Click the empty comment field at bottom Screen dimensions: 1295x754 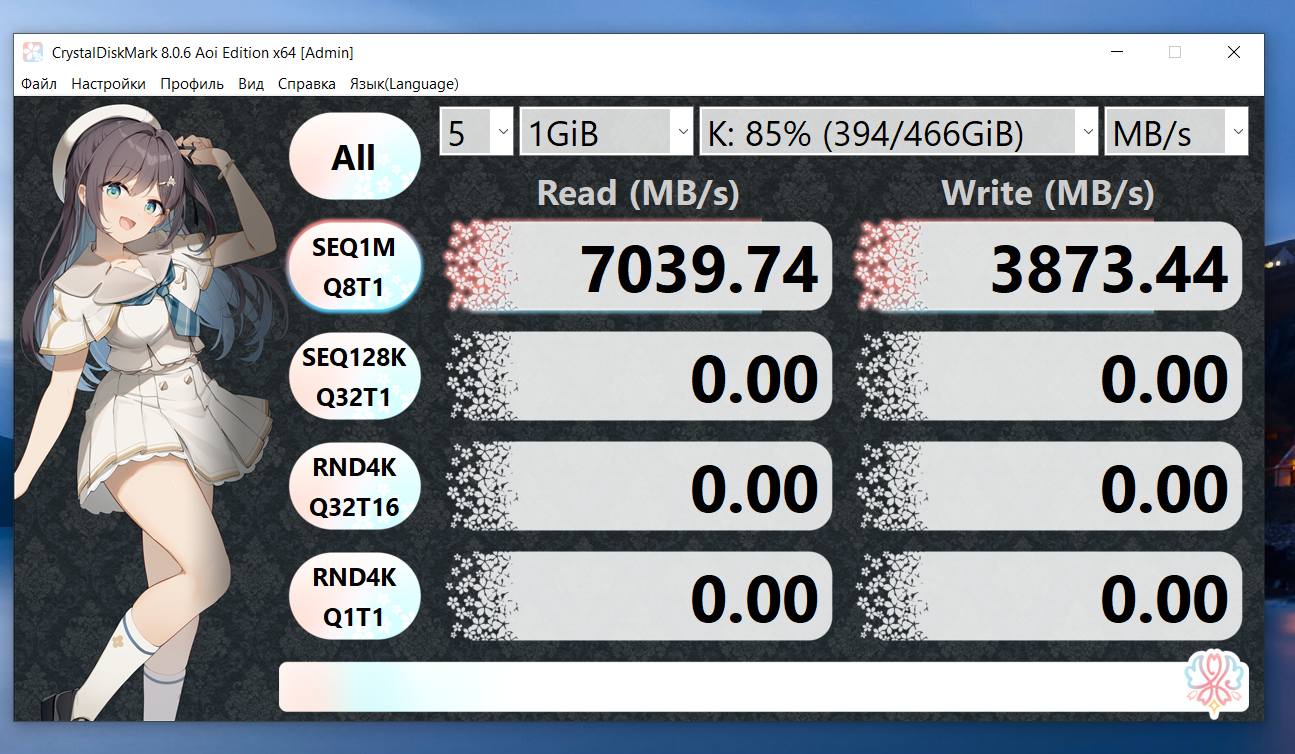[720, 686]
